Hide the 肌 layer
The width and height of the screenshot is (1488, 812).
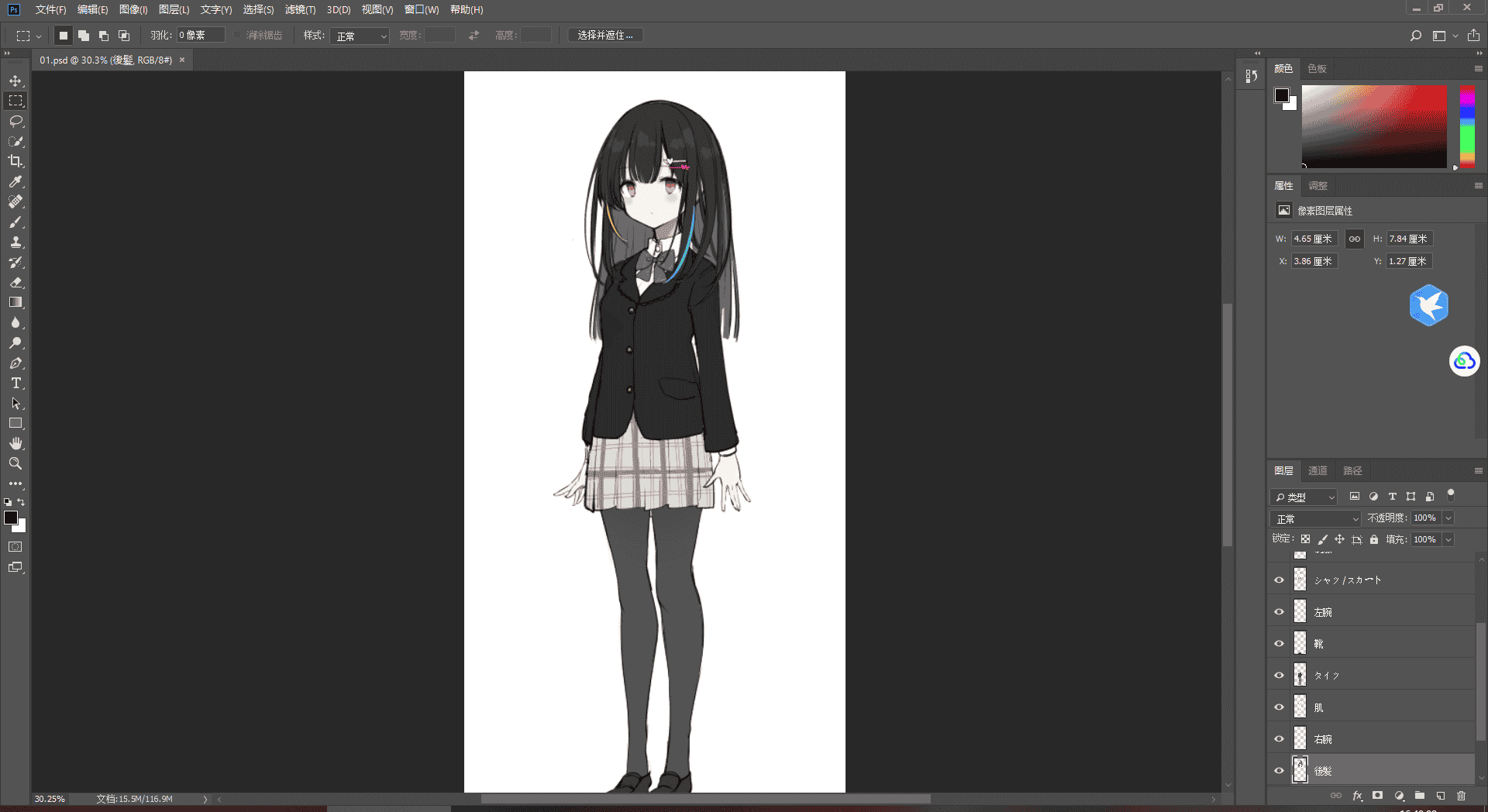point(1280,707)
